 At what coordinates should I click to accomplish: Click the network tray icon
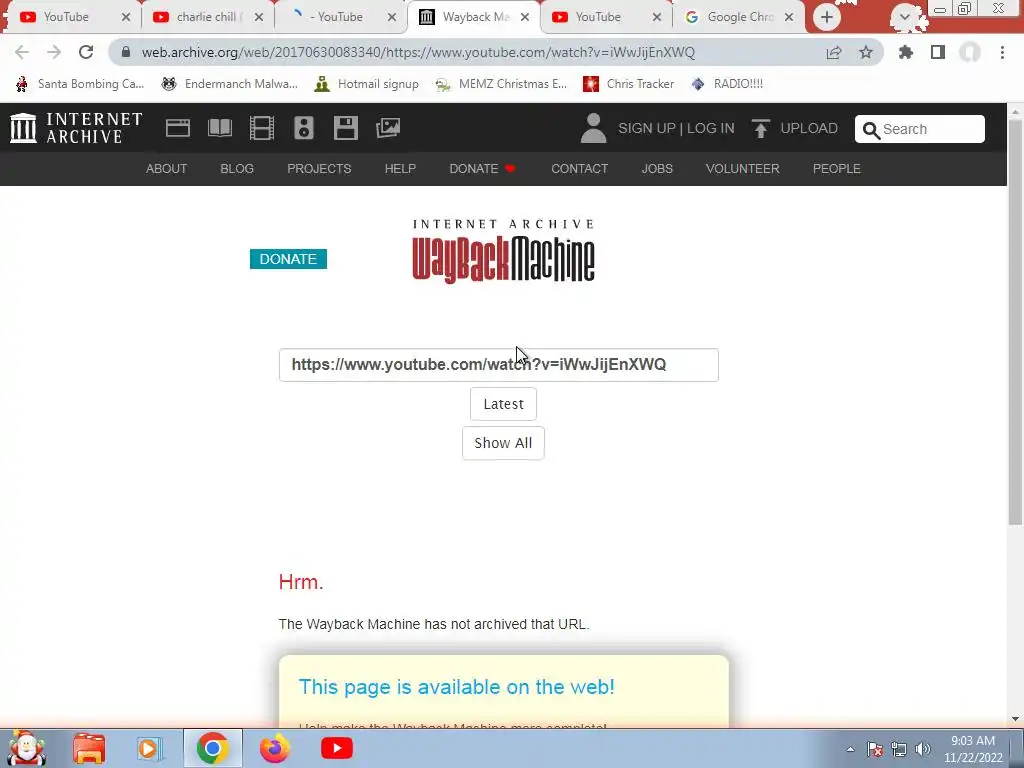(x=899, y=749)
